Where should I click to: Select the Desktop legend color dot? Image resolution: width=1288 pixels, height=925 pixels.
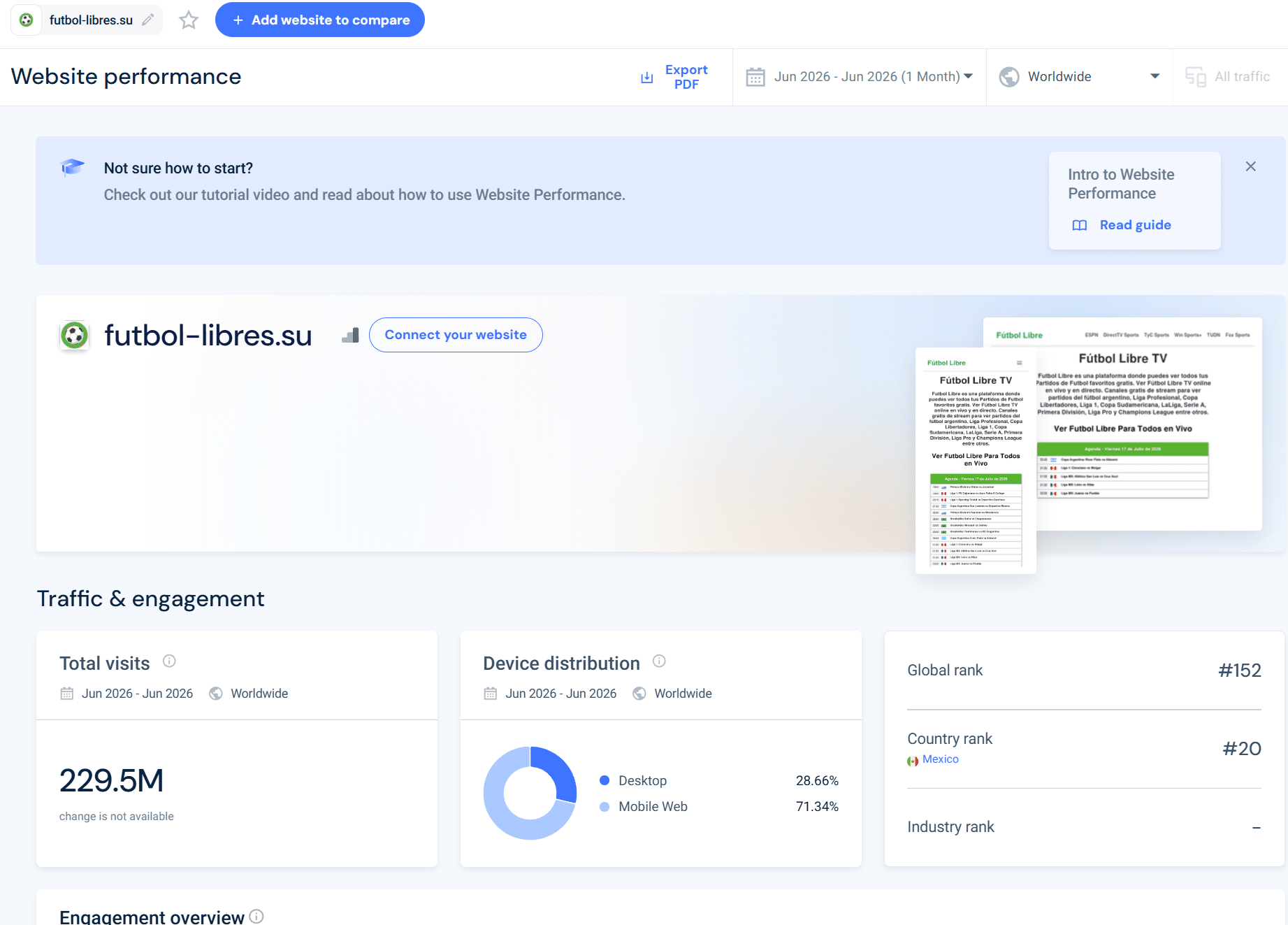(605, 780)
